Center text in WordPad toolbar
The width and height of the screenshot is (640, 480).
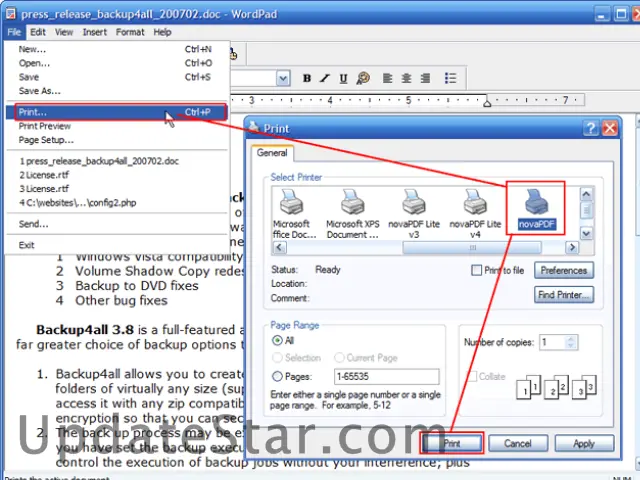406,78
